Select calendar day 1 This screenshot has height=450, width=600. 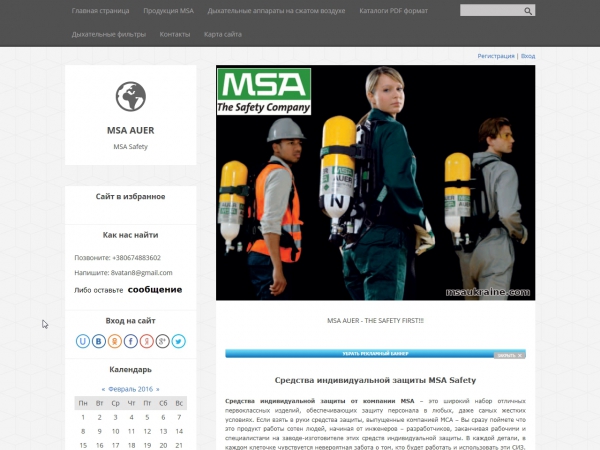click(x=83, y=417)
